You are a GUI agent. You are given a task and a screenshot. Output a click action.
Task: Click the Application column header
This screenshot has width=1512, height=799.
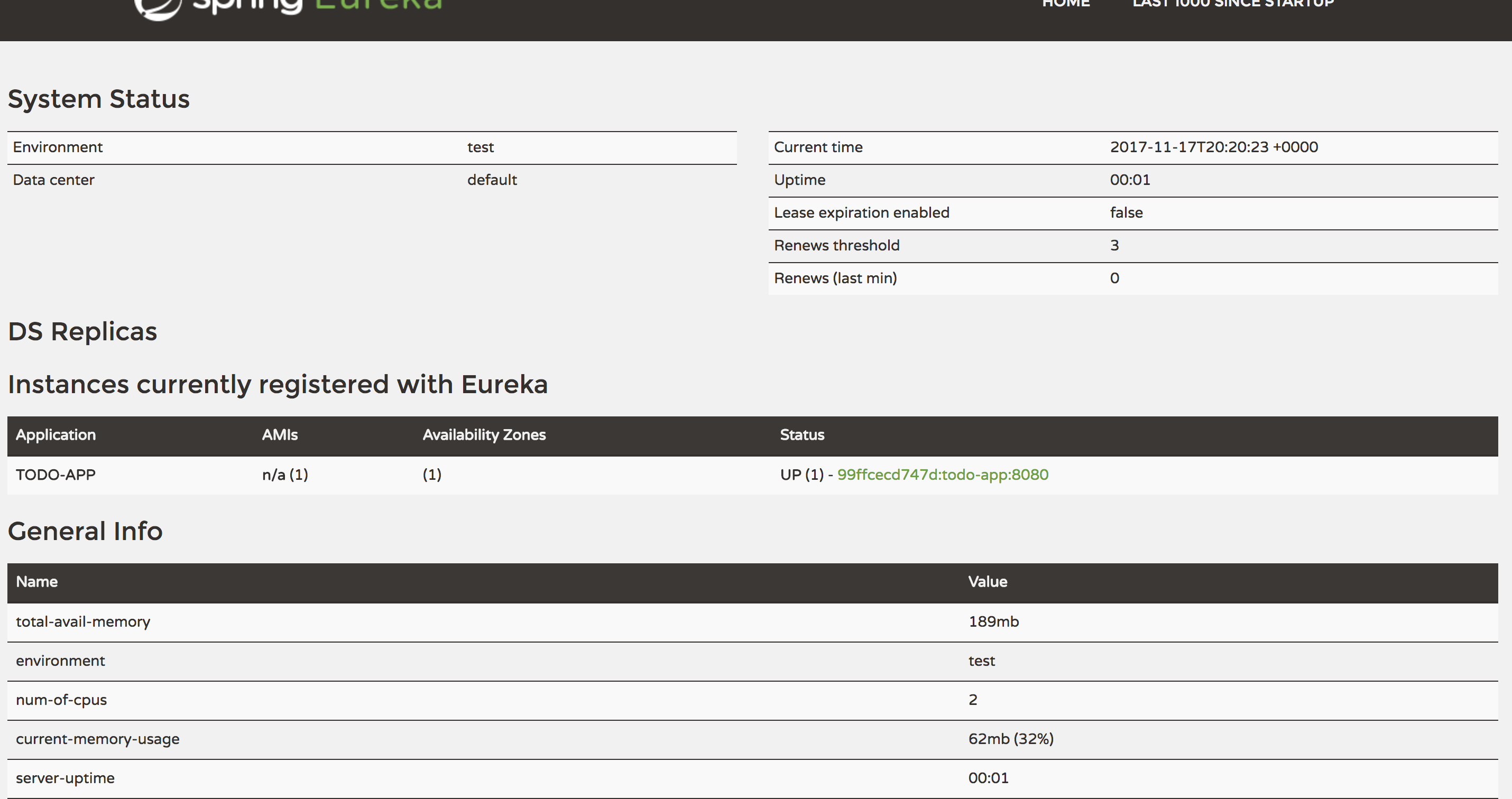coord(55,435)
